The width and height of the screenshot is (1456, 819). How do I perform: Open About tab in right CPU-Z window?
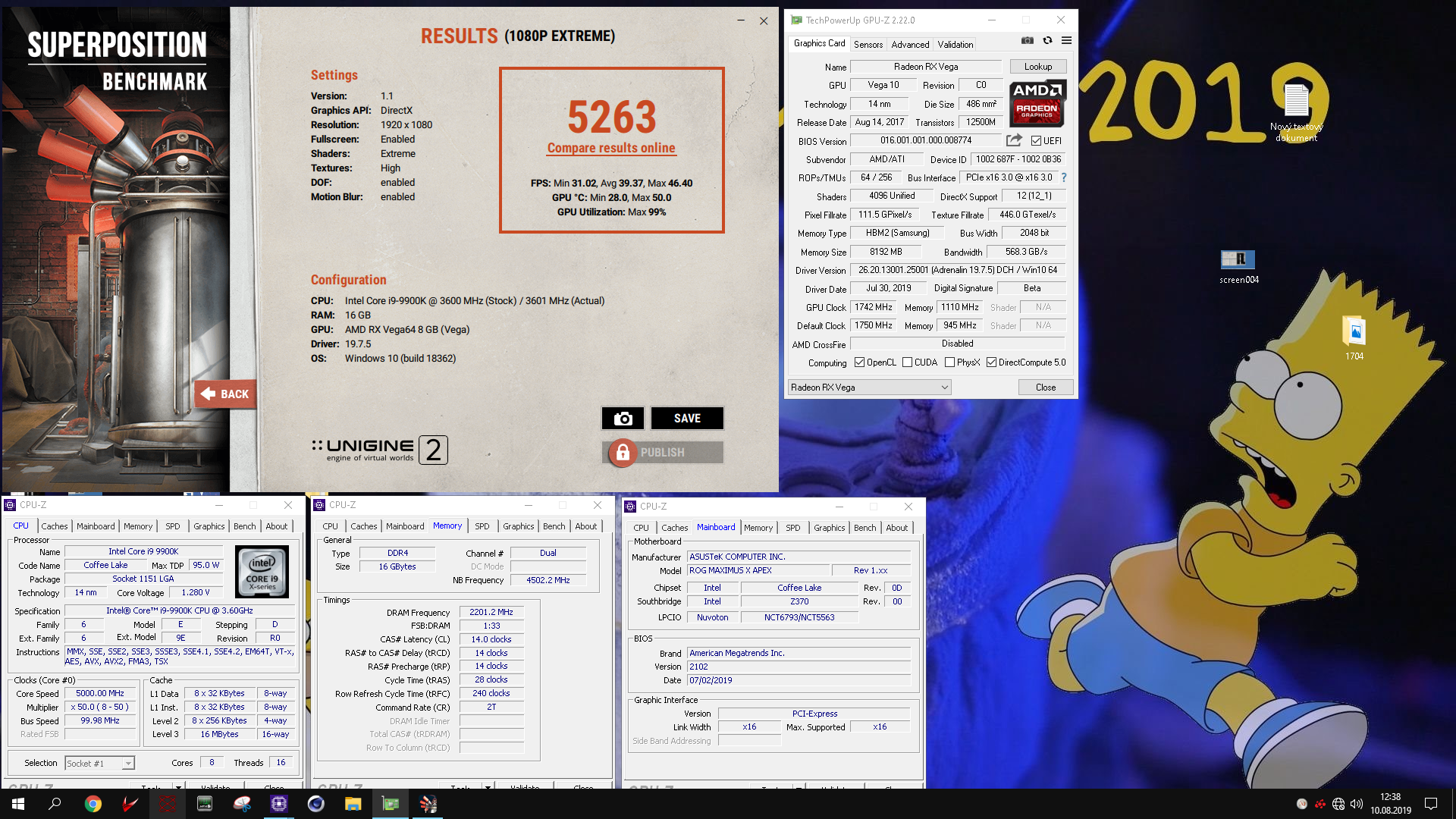(x=896, y=528)
